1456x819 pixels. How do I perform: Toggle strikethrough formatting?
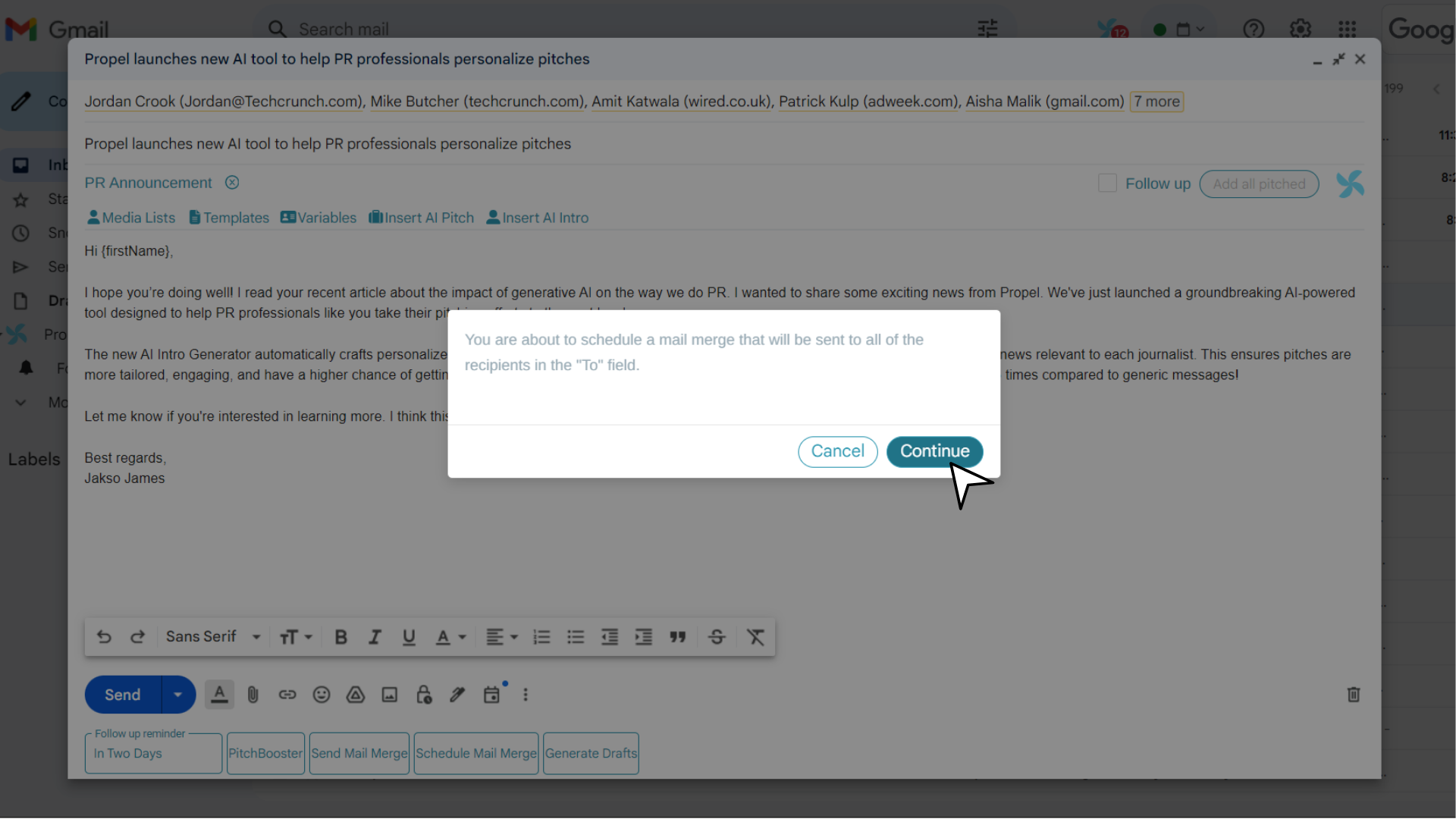point(717,637)
